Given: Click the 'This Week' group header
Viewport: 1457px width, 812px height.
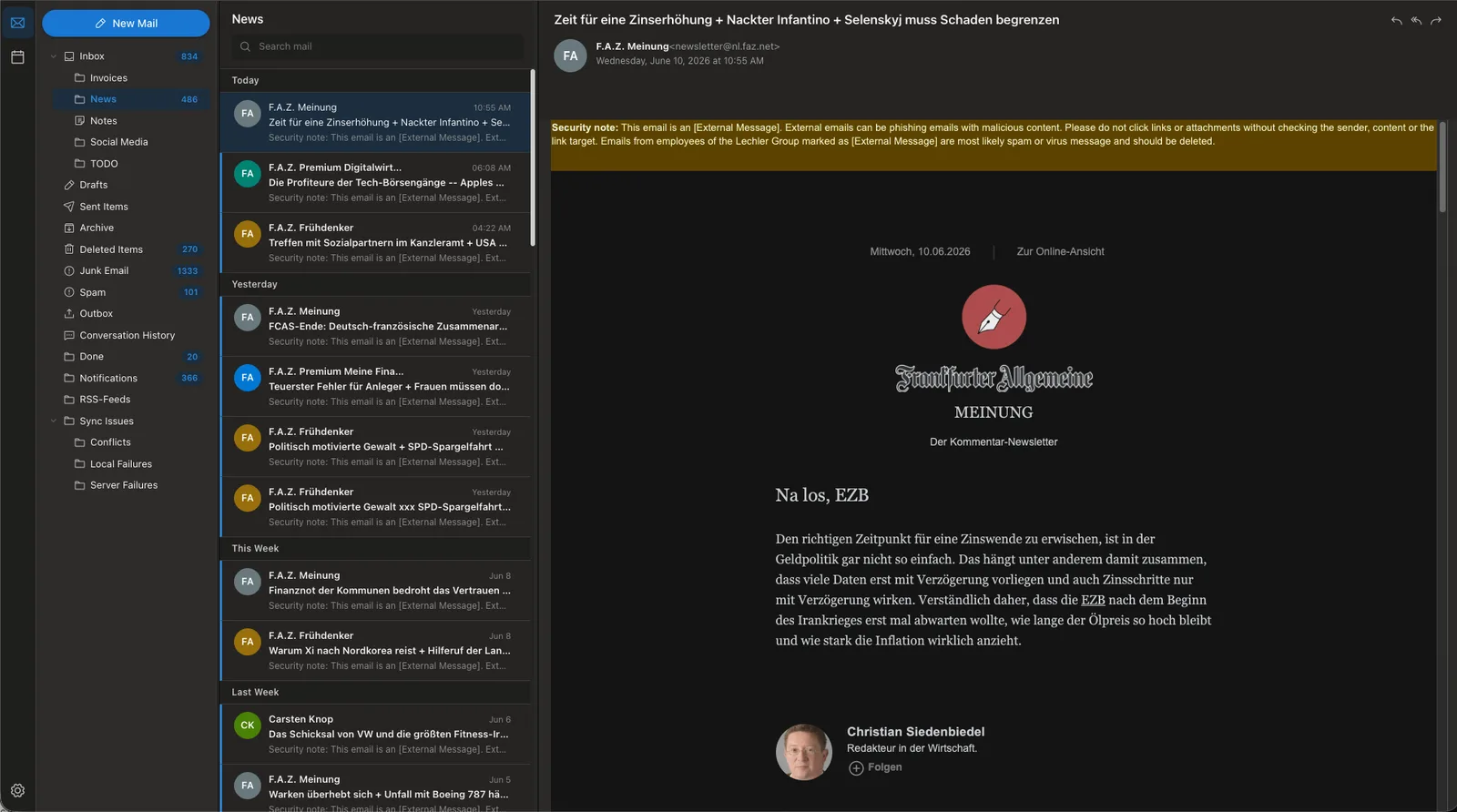Looking at the screenshot, I should click(375, 548).
